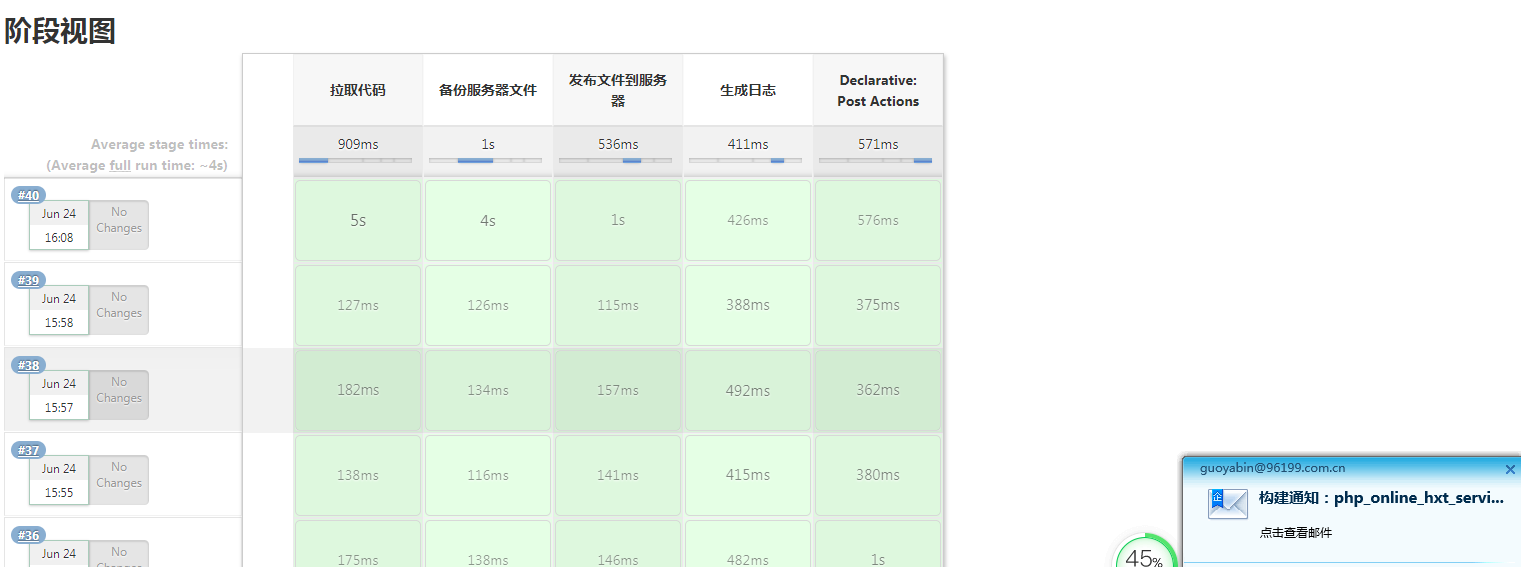1521x567 pixels.
Task: Open the 1s 发布文件到服务器 cell of build #40
Action: click(618, 220)
